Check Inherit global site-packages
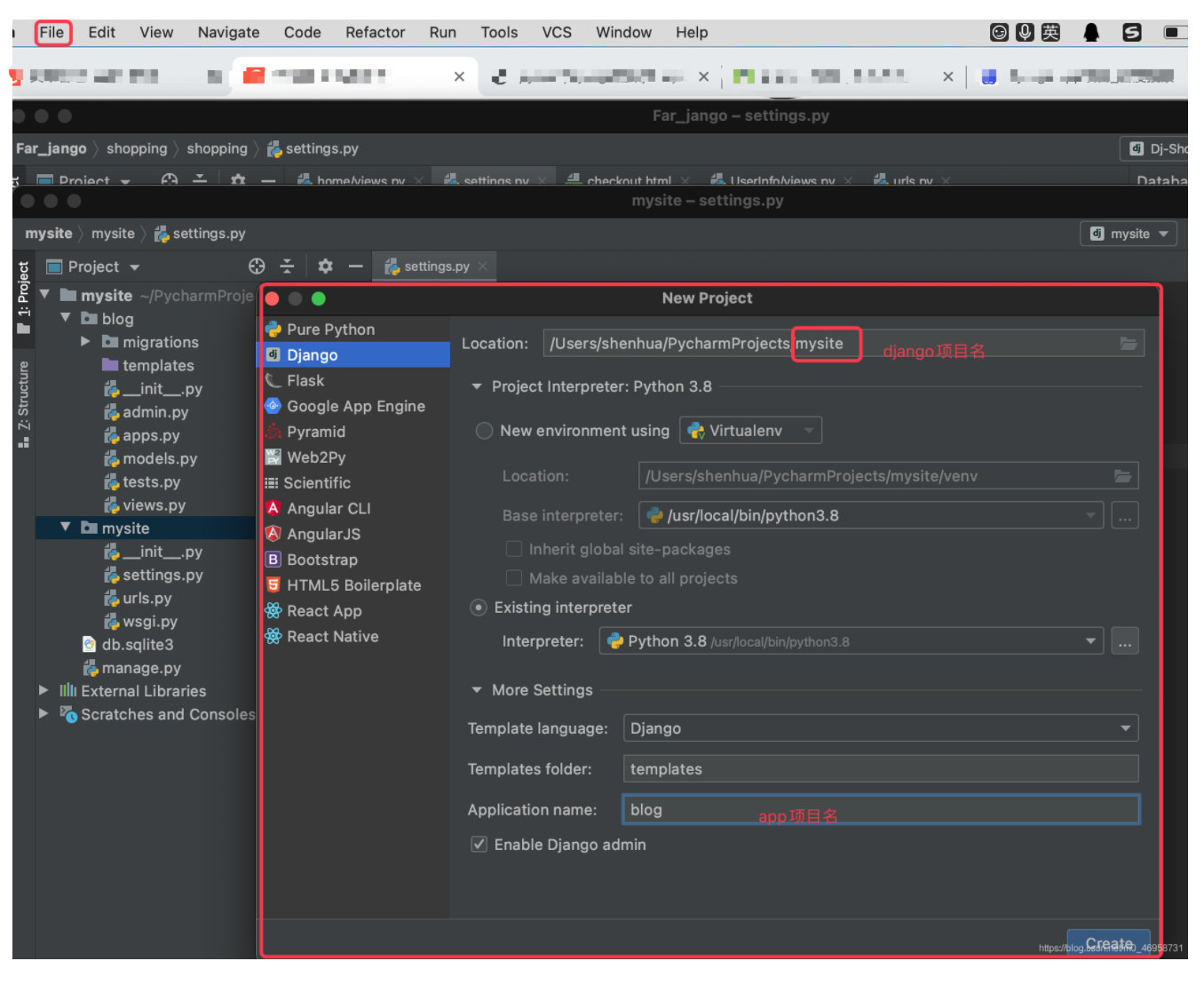Viewport: 1204px width, 993px height. [x=514, y=549]
